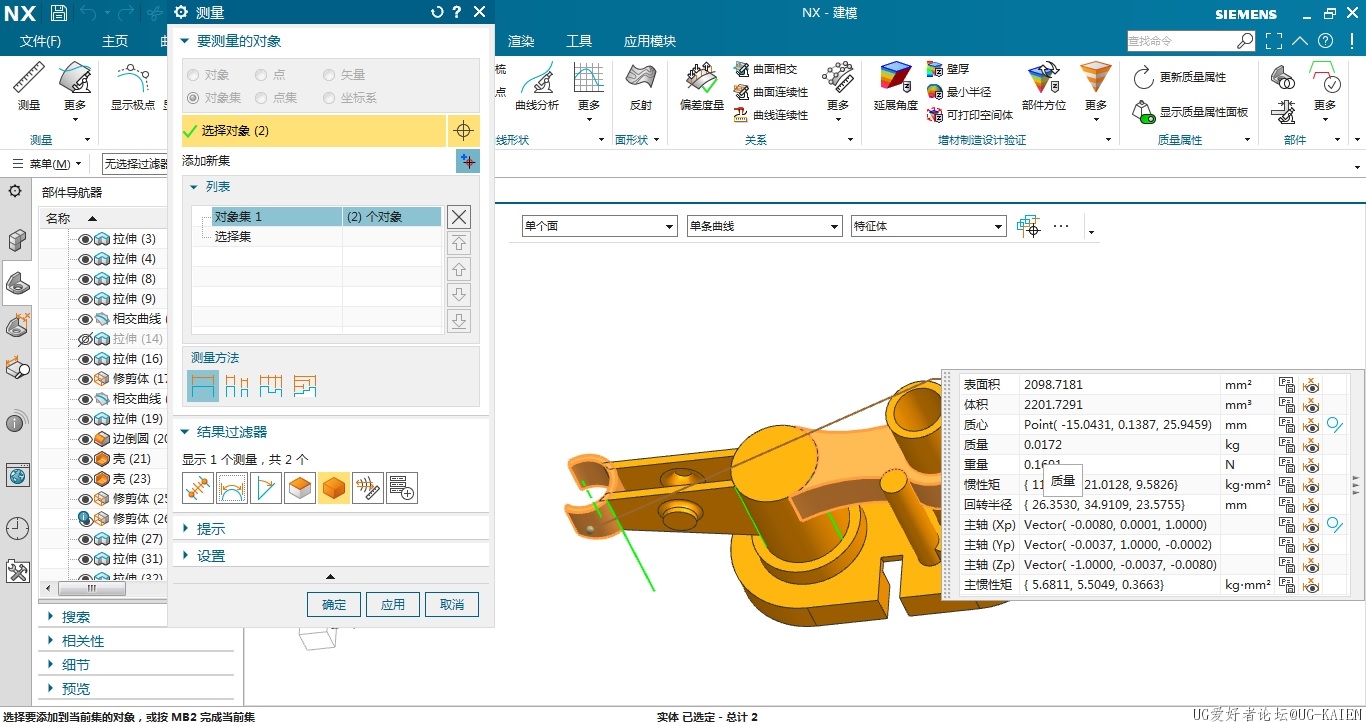Toggle visibility eye of 壳 (21)
This screenshot has height=726, width=1366.
(85, 459)
